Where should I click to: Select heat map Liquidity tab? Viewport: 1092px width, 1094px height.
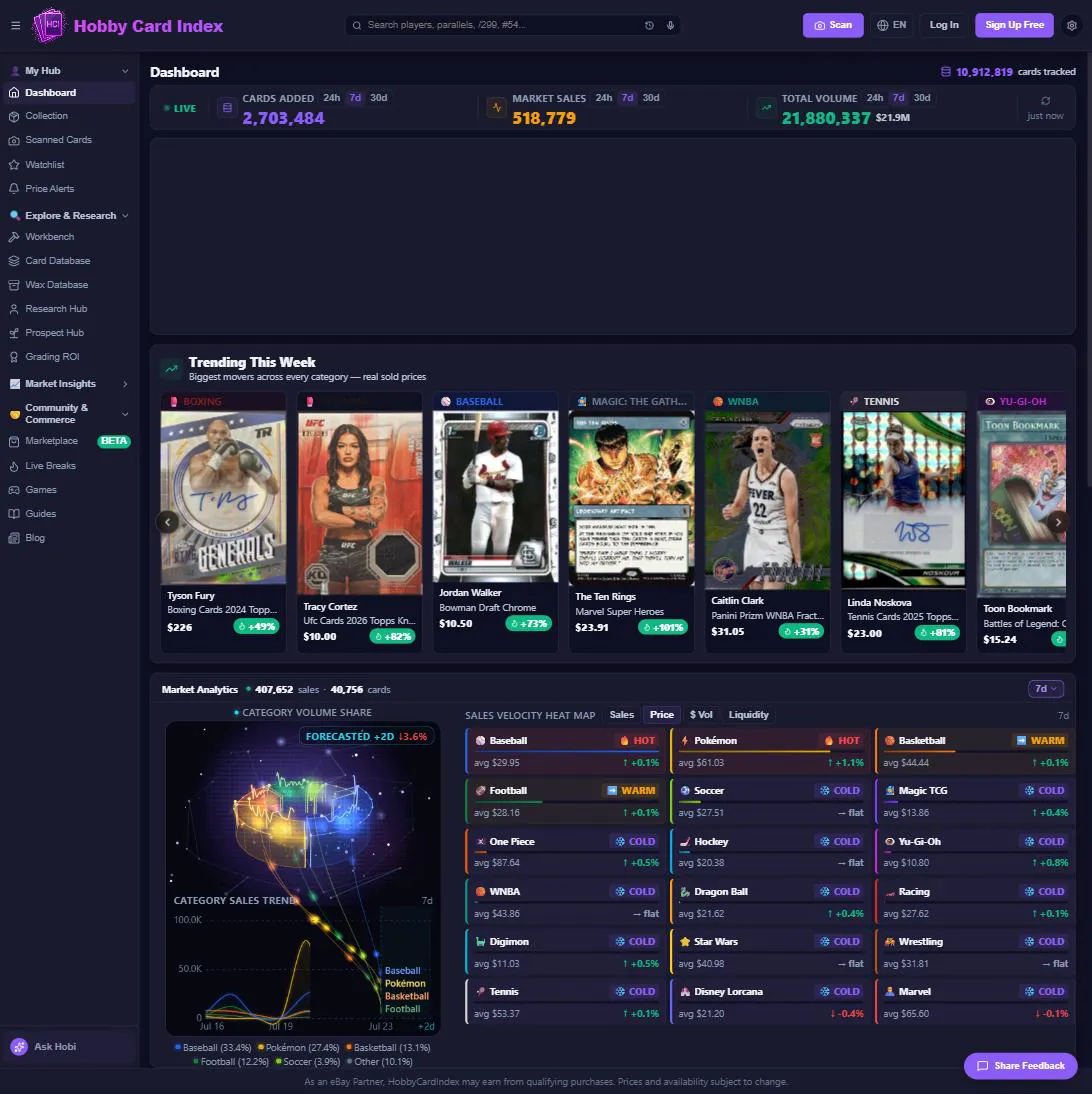(748, 715)
